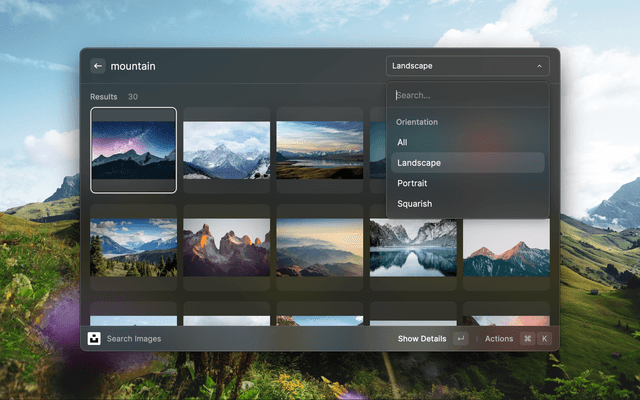640x400 pixels.
Task: Click the Search Images extension icon
Action: tap(94, 339)
